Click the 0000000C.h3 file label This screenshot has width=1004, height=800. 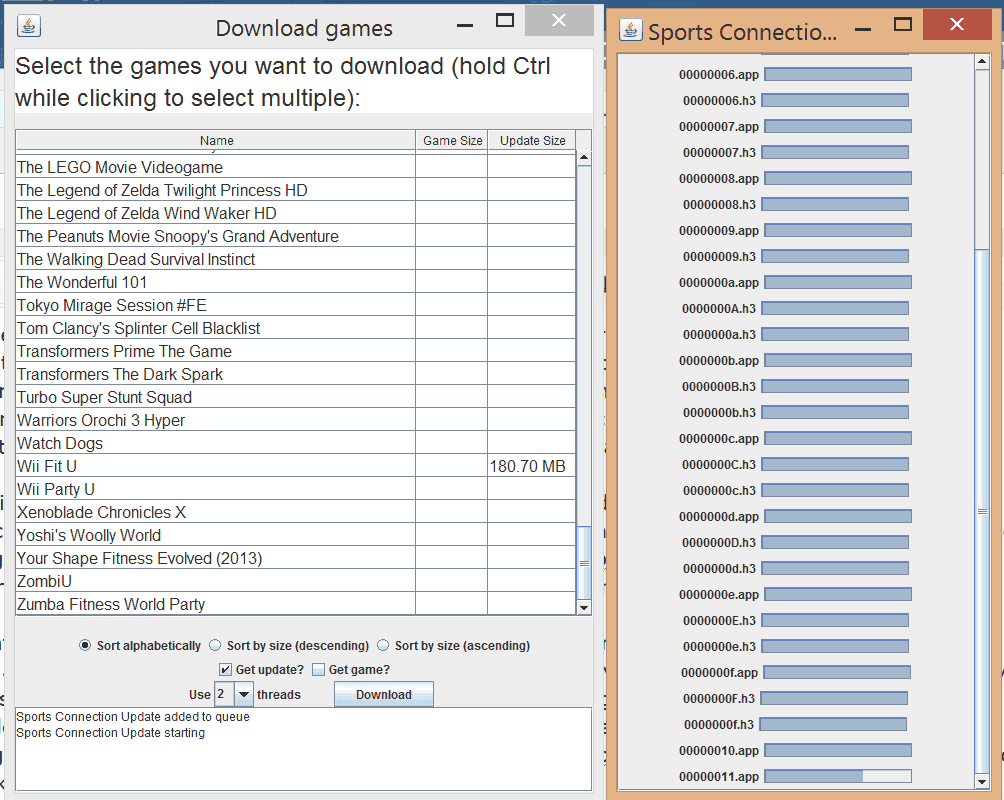point(718,464)
